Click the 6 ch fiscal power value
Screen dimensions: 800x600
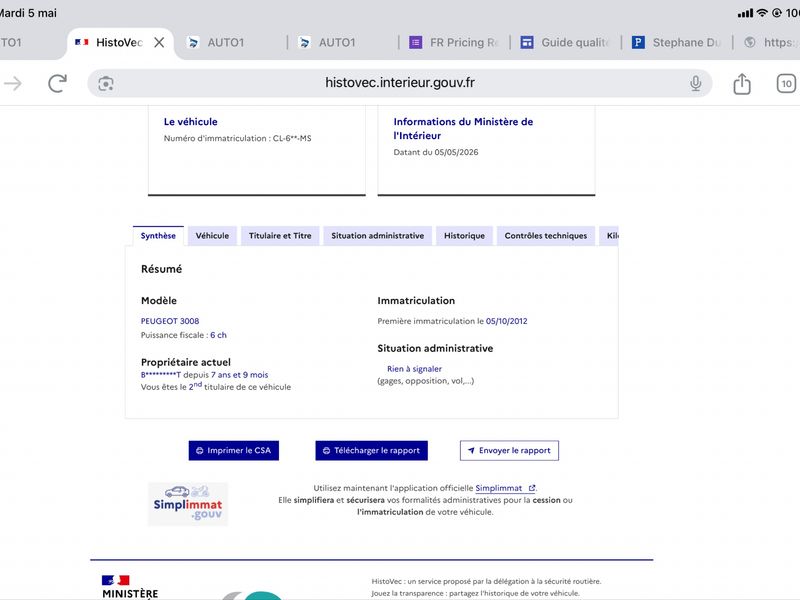coord(218,335)
